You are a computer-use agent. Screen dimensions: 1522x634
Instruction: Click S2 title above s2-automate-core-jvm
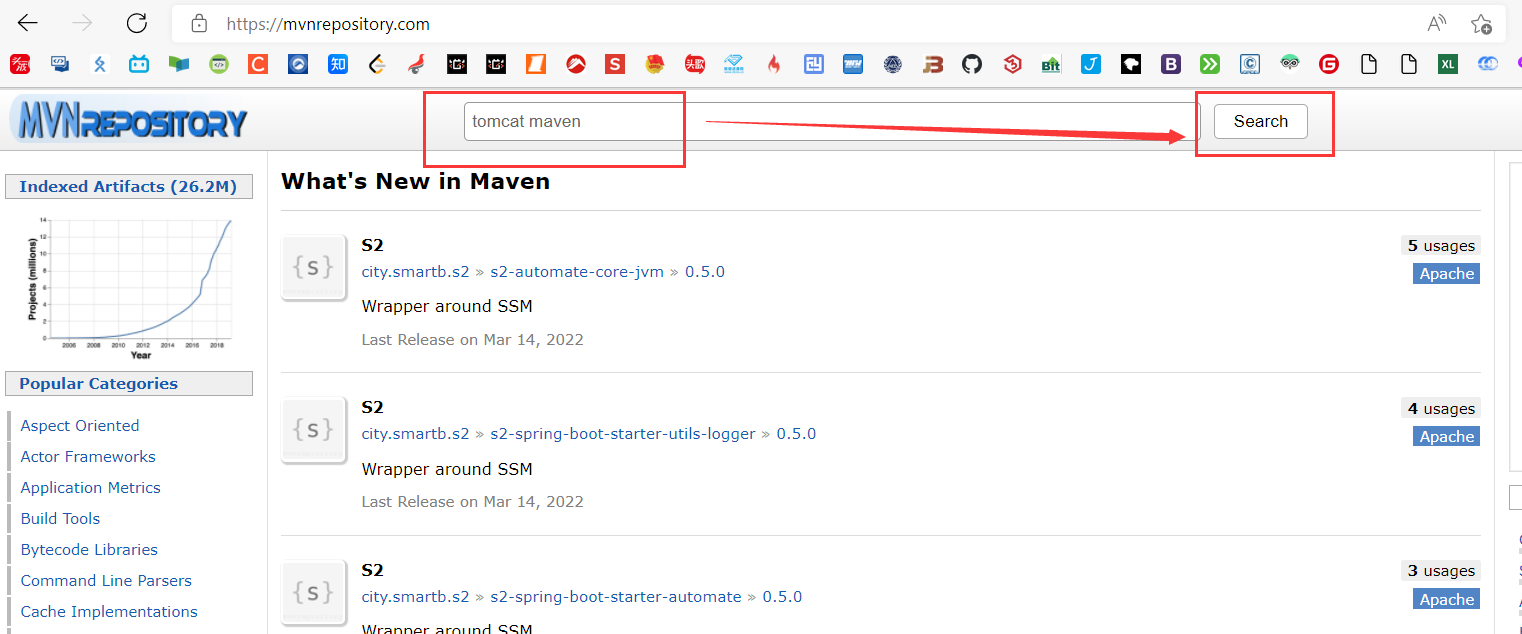[372, 245]
